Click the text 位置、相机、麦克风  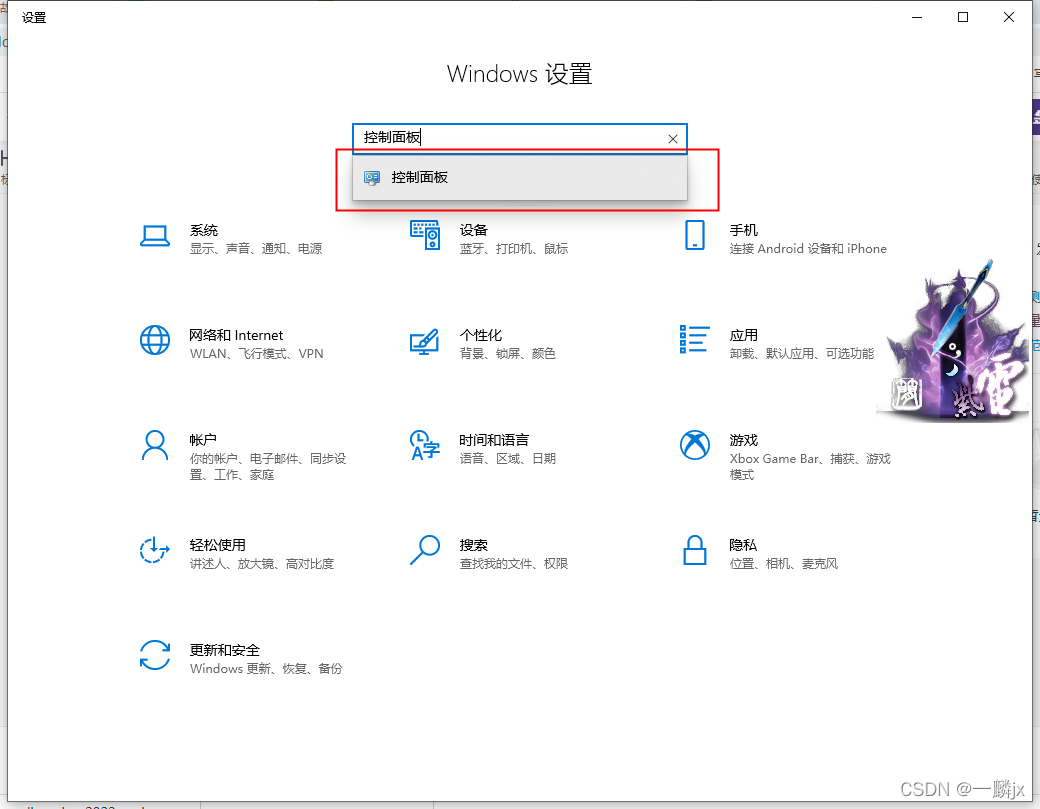click(784, 564)
